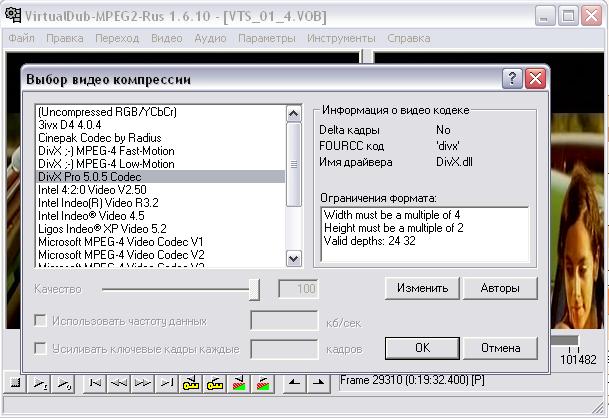This screenshot has height=419, width=609.
Task: Click the Авторы button
Action: tap(500, 288)
